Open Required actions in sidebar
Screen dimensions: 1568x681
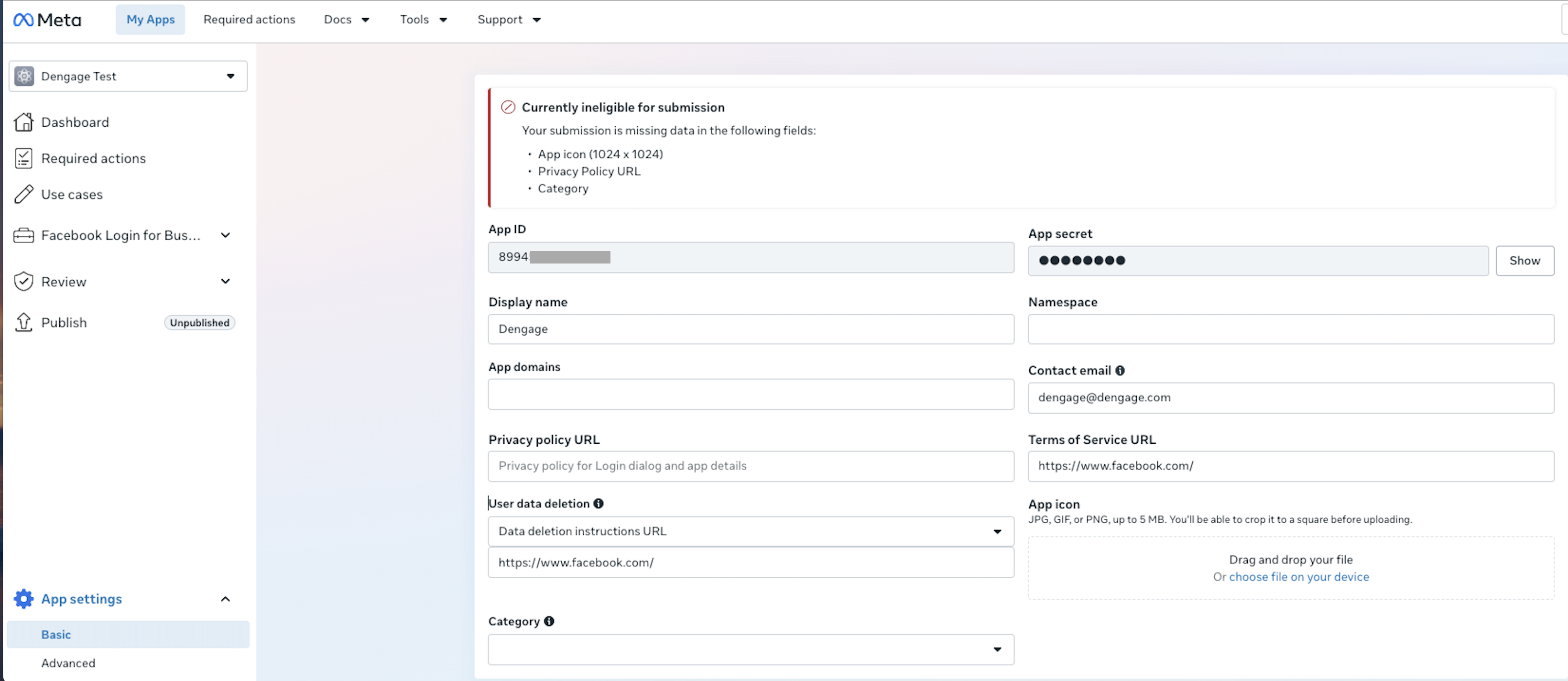[x=93, y=158]
